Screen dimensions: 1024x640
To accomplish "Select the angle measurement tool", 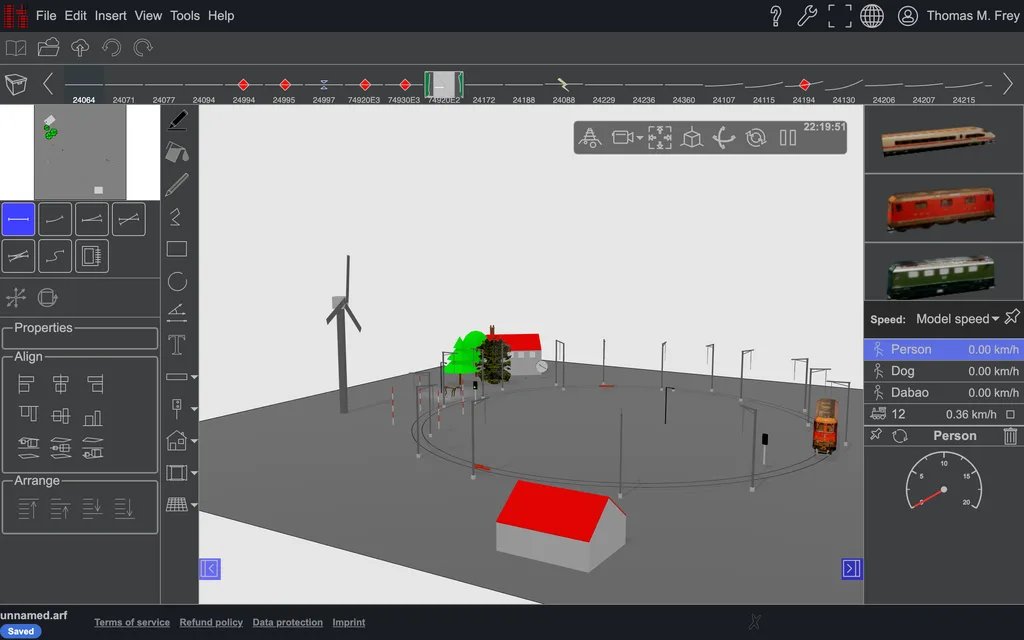I will 177,313.
